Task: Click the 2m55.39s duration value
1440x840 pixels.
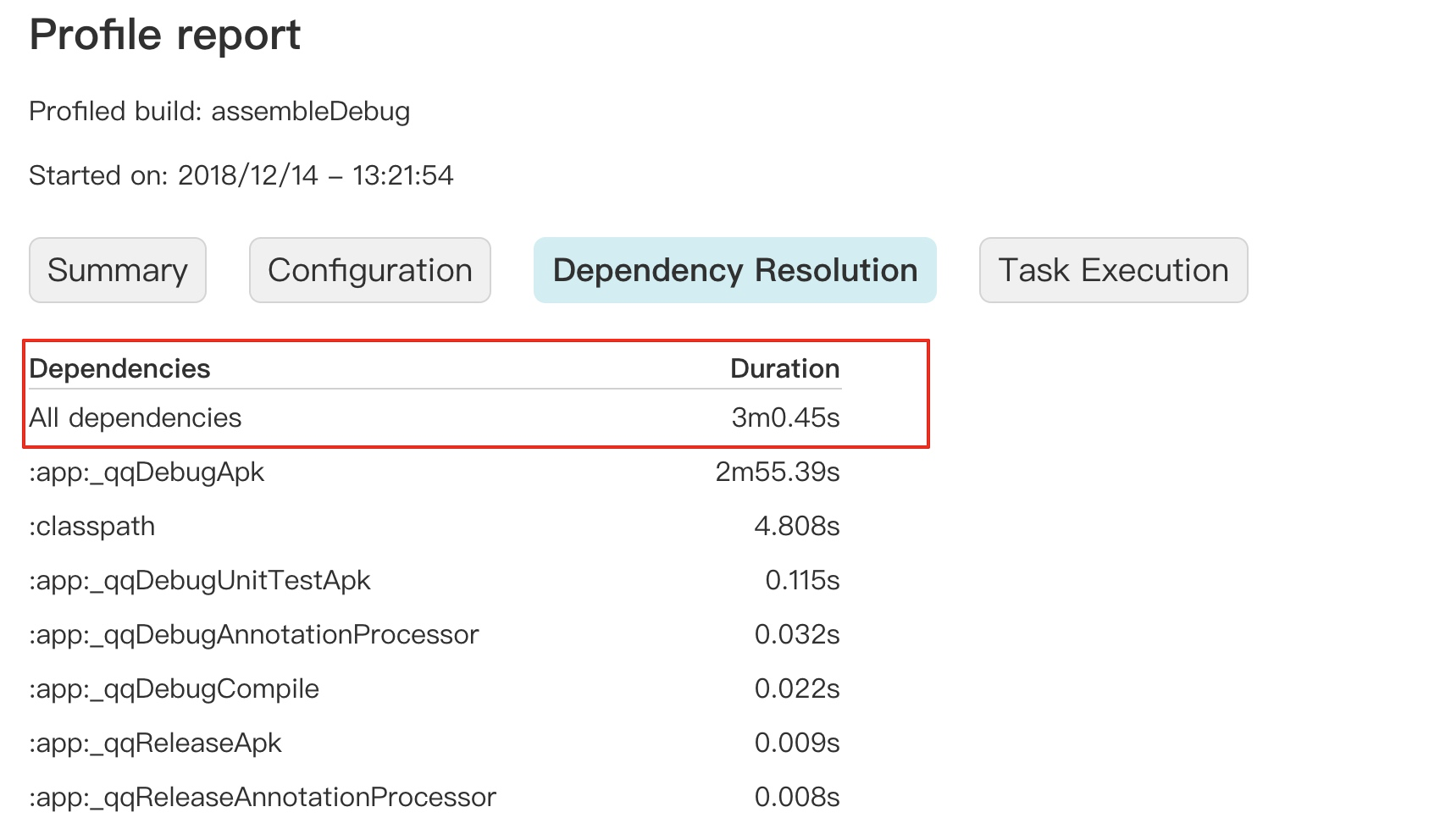Action: coord(777,472)
